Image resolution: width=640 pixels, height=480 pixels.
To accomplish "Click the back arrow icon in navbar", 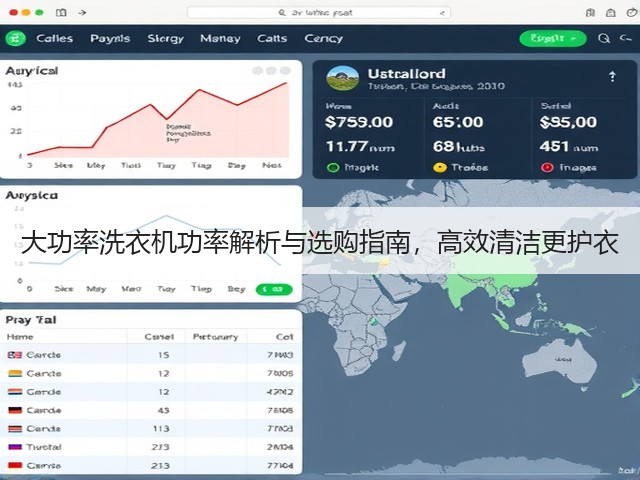I will [625, 38].
